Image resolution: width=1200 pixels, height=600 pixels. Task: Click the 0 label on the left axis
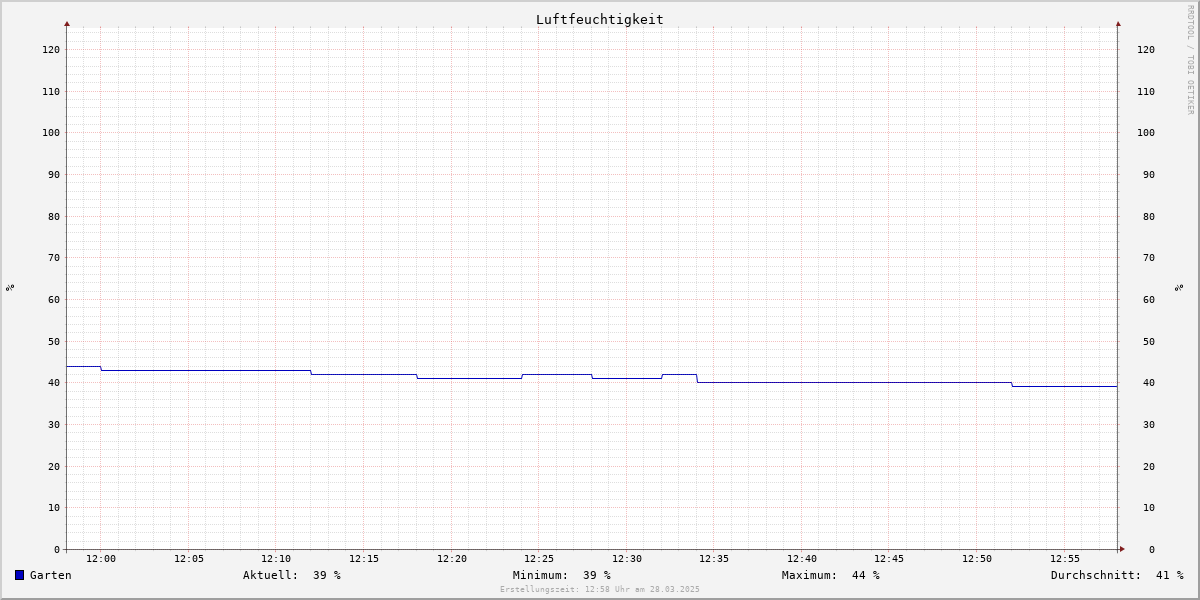pos(57,549)
